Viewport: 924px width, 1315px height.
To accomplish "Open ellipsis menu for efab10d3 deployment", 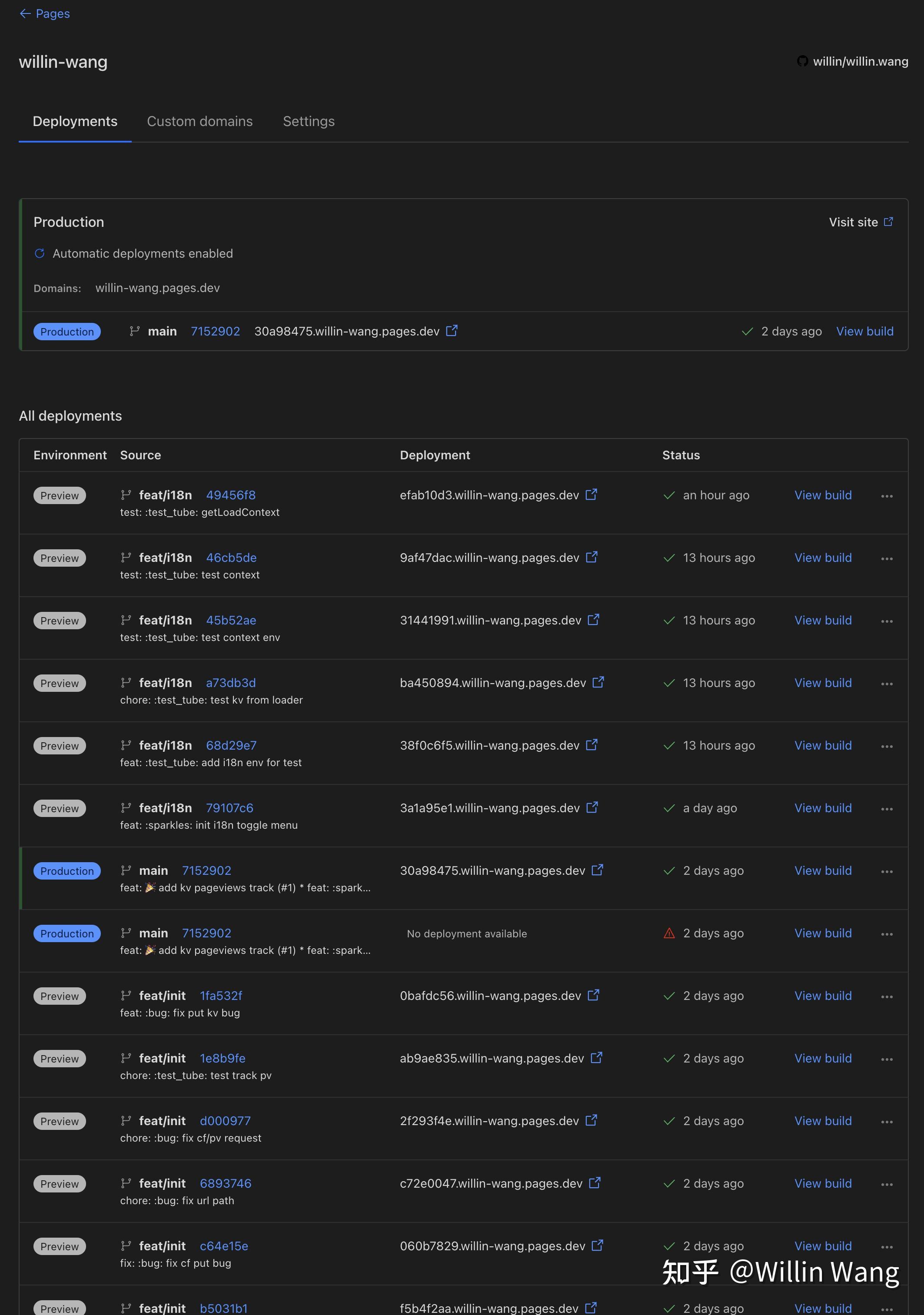I will pos(886,496).
